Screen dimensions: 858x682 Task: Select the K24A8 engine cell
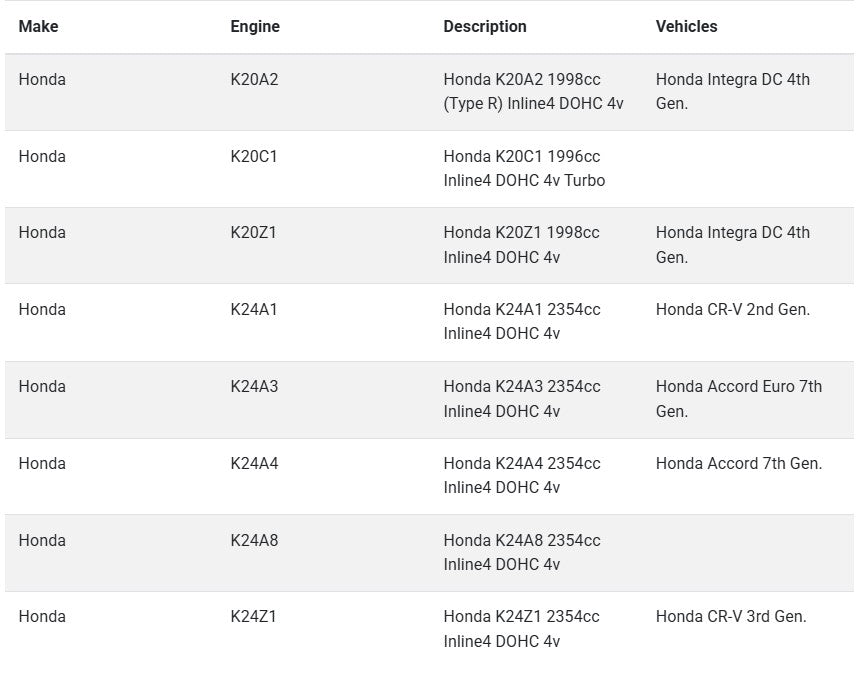tap(254, 541)
